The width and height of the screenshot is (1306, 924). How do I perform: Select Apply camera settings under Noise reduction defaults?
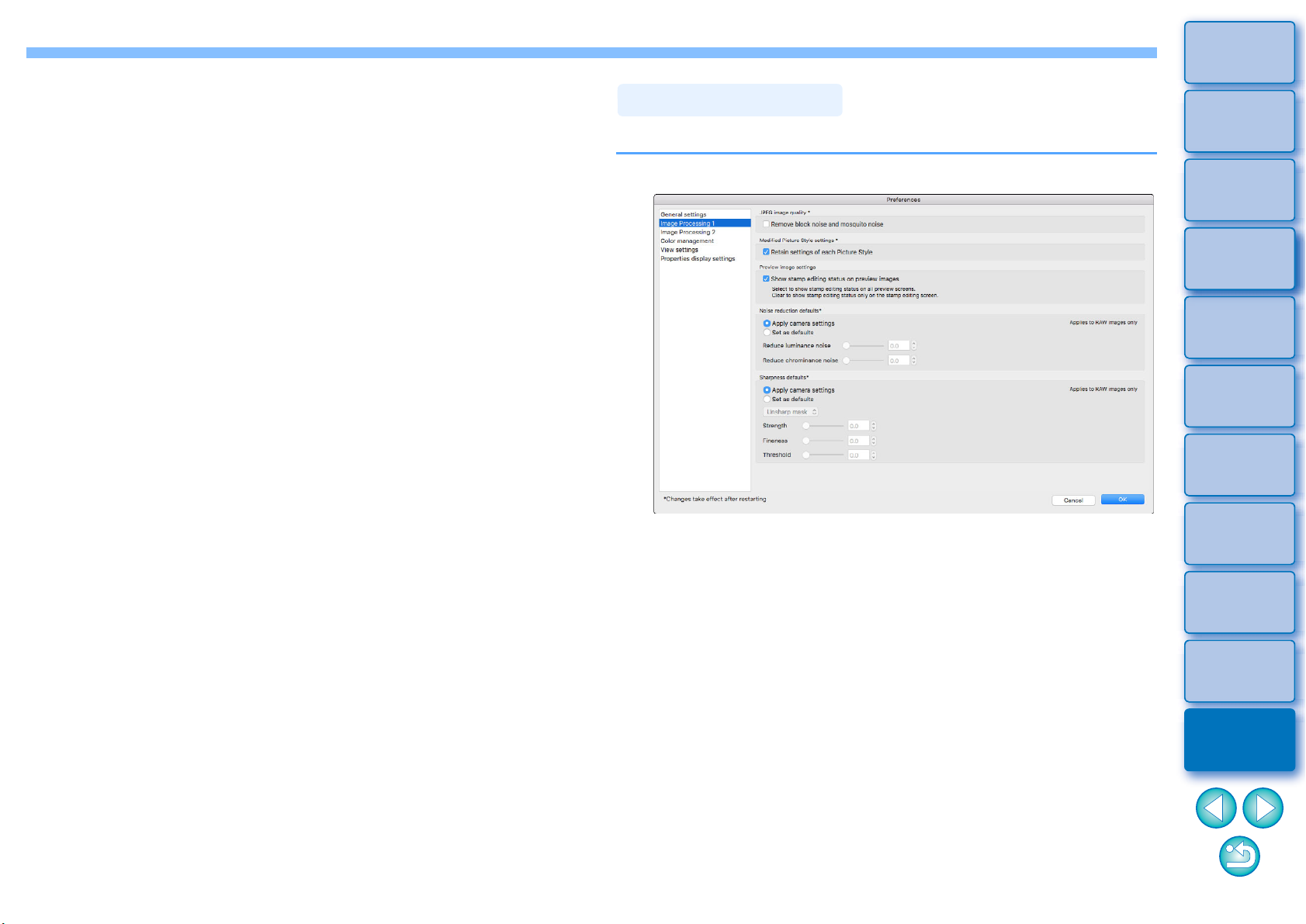click(767, 324)
